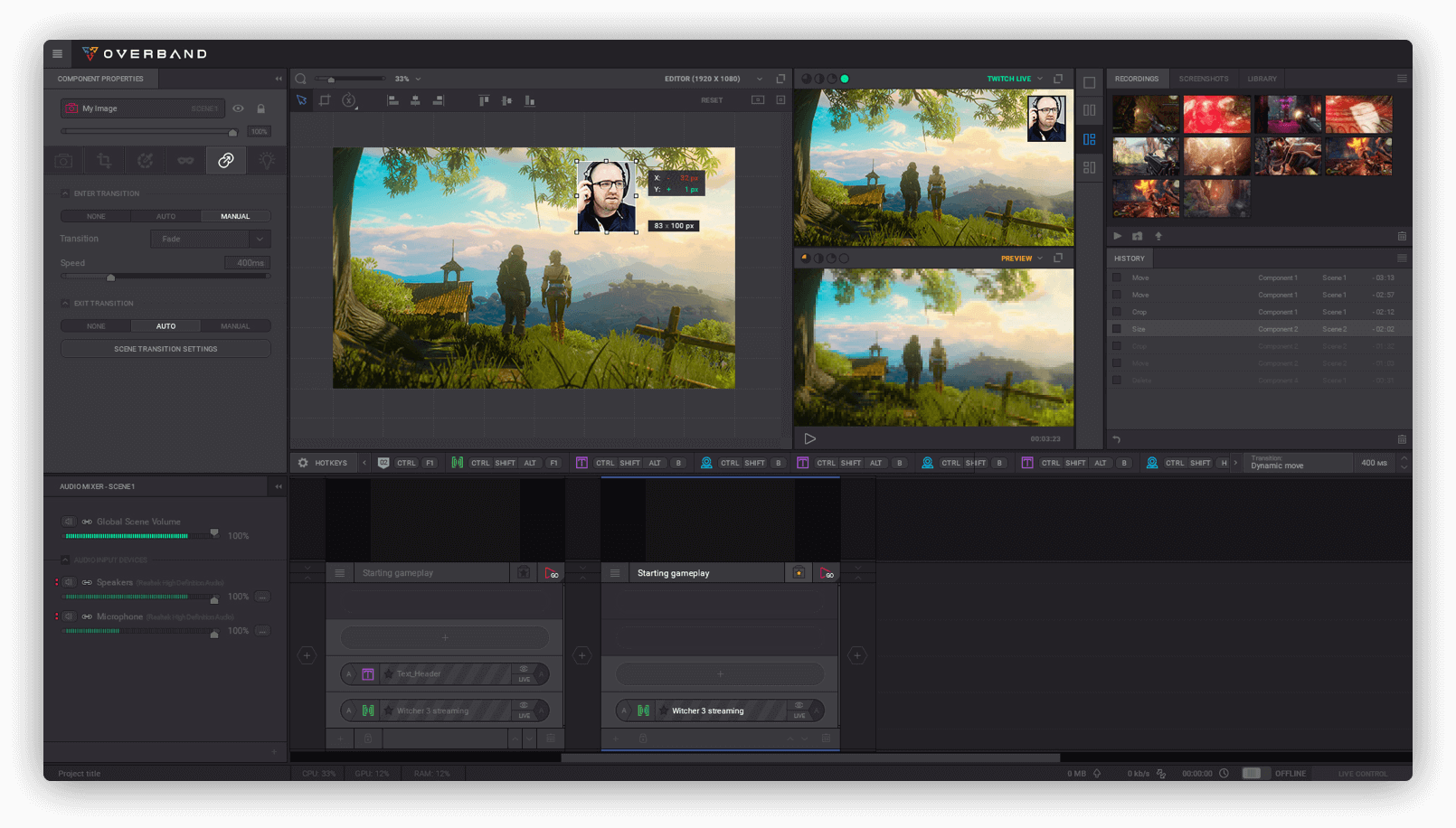Switch to the Library tab
Image resolution: width=1456 pixels, height=828 pixels.
(1262, 79)
